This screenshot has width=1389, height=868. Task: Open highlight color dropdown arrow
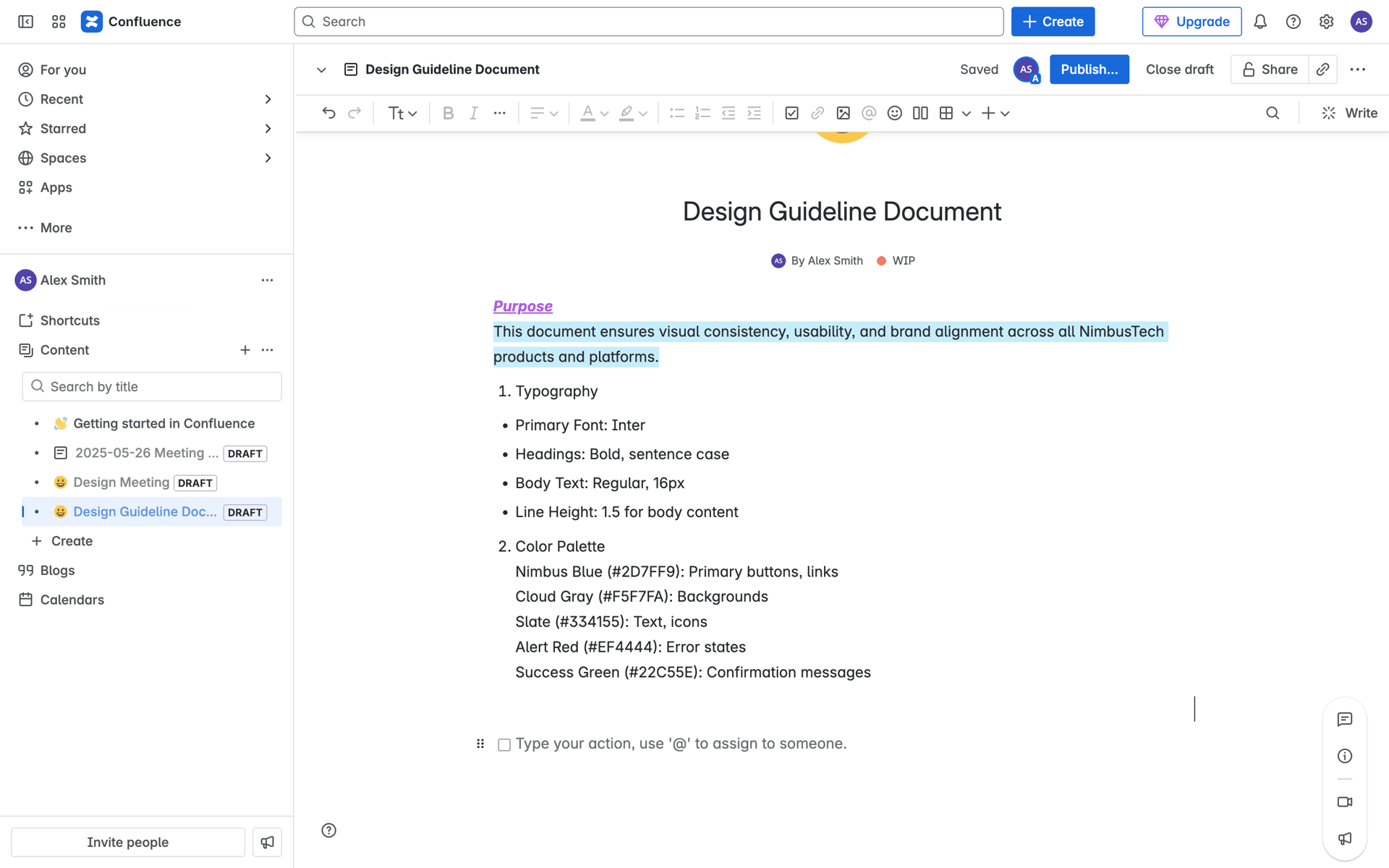(x=643, y=114)
